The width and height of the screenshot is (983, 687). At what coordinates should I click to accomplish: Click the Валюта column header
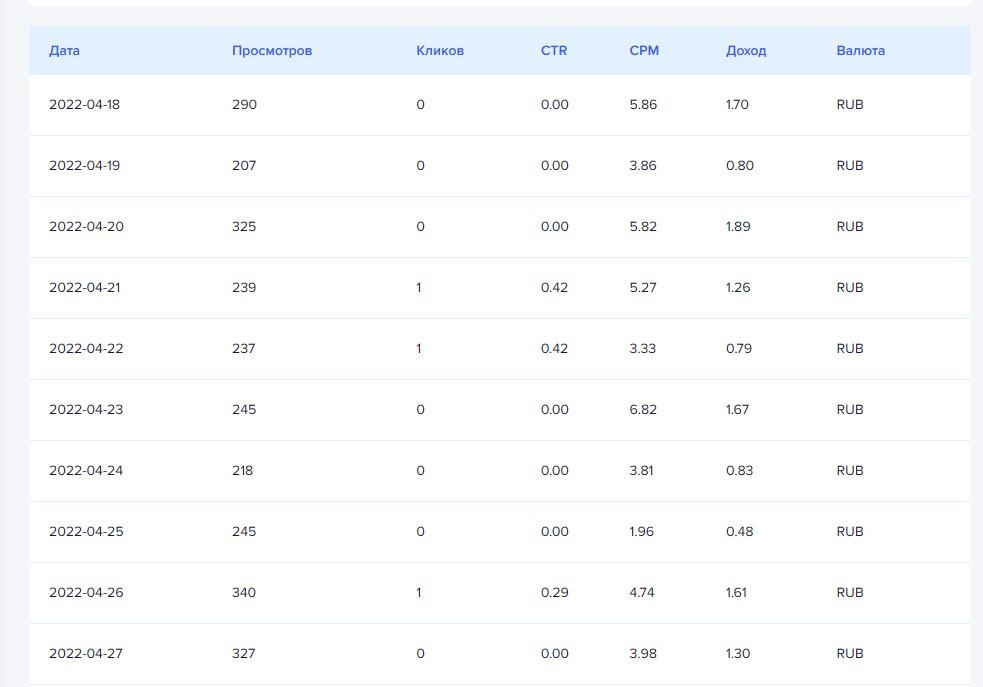click(x=860, y=51)
